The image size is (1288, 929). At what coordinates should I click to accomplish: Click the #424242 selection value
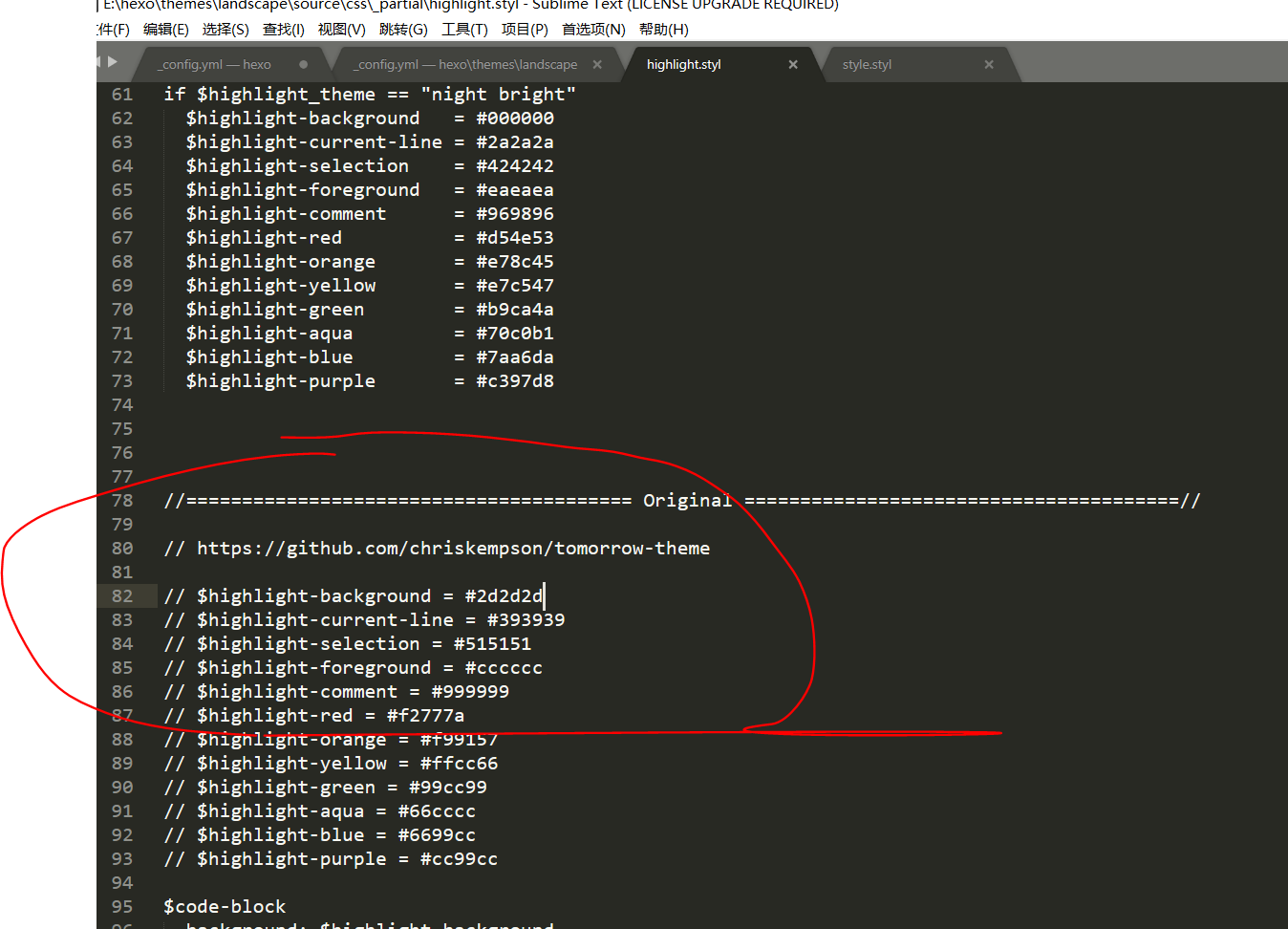coord(515,166)
